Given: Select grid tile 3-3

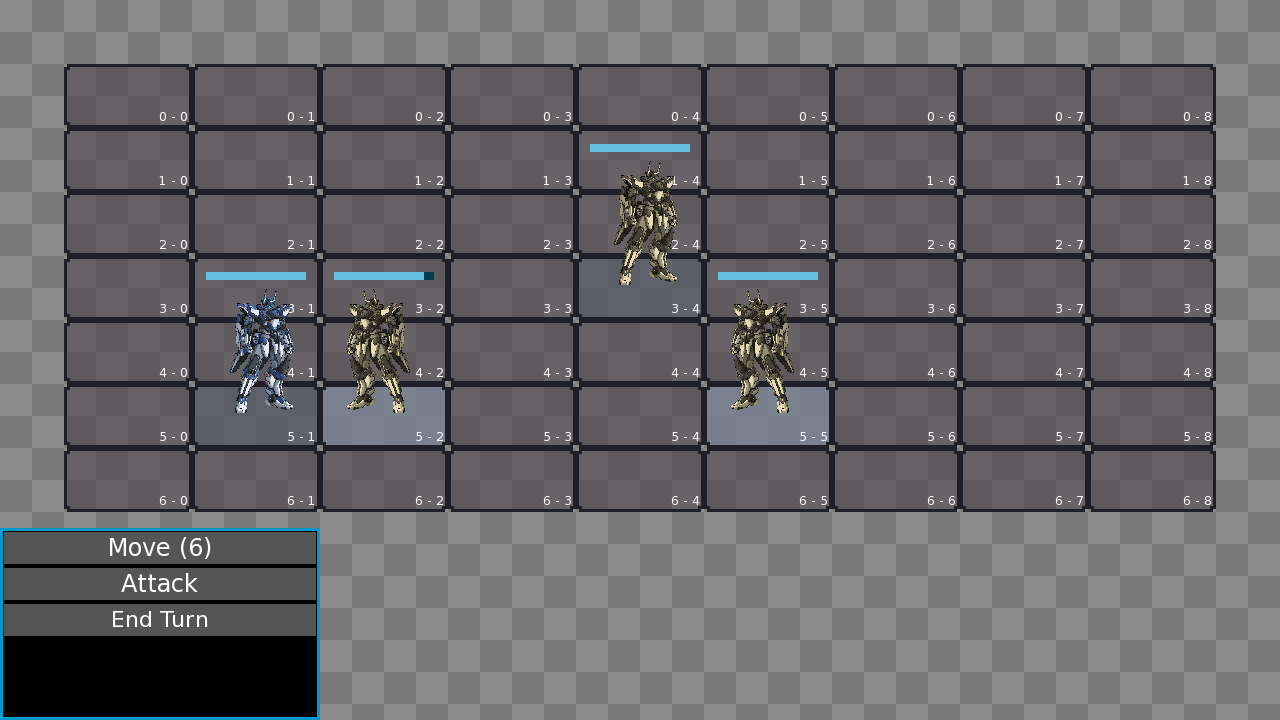Looking at the screenshot, I should point(512,288).
